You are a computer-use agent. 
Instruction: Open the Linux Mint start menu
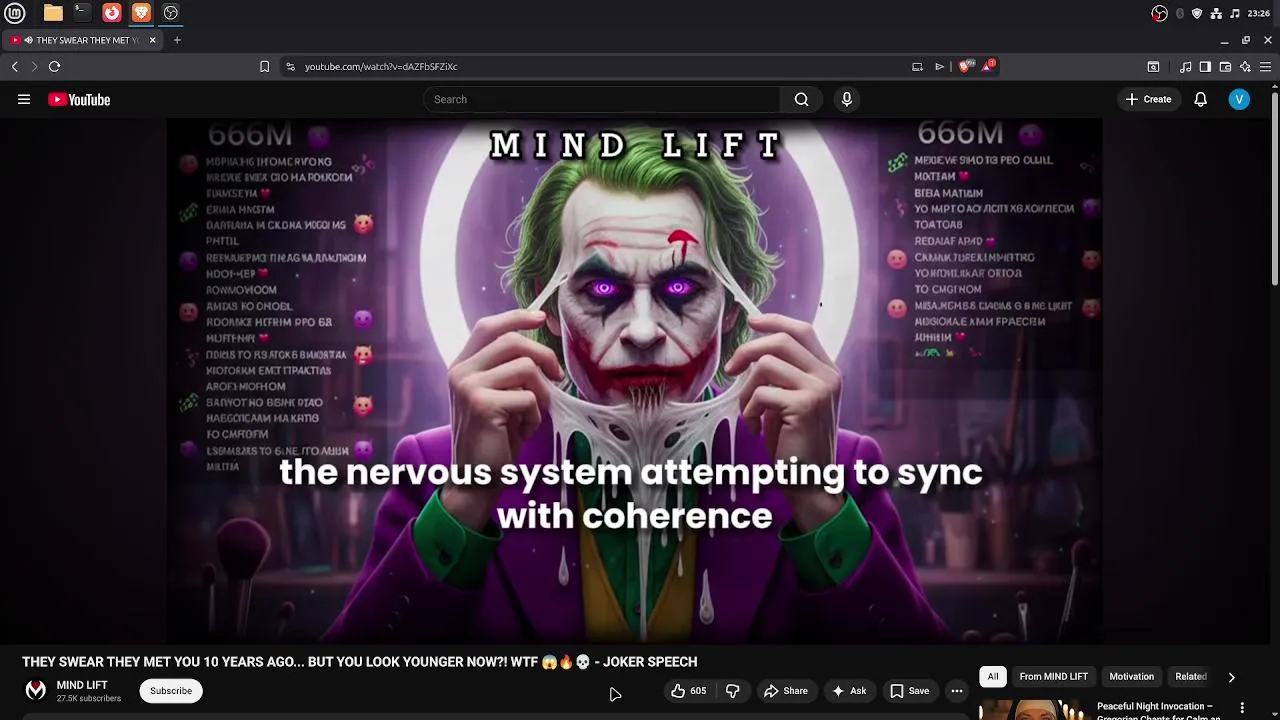(x=15, y=13)
